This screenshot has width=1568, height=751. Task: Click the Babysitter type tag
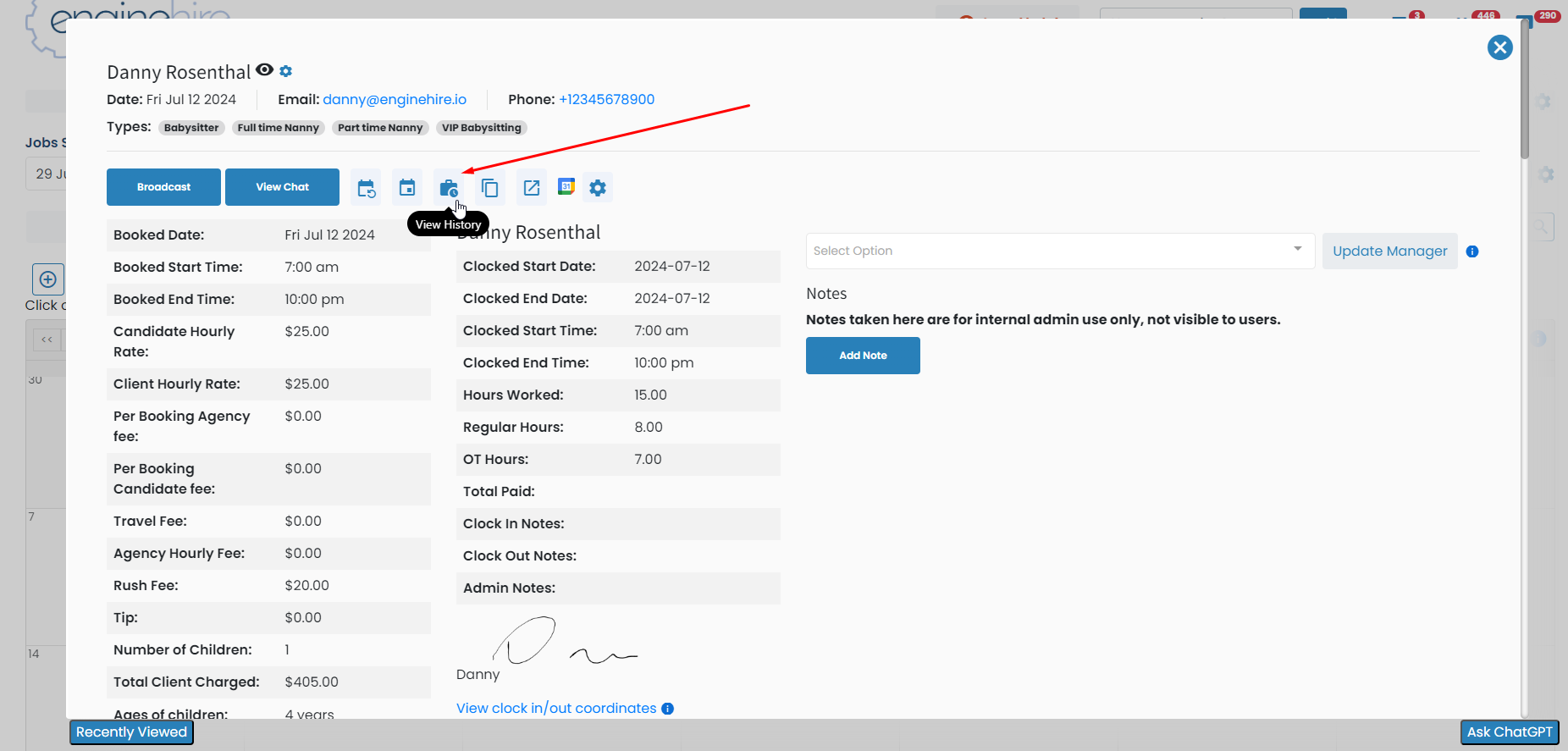[x=191, y=128]
